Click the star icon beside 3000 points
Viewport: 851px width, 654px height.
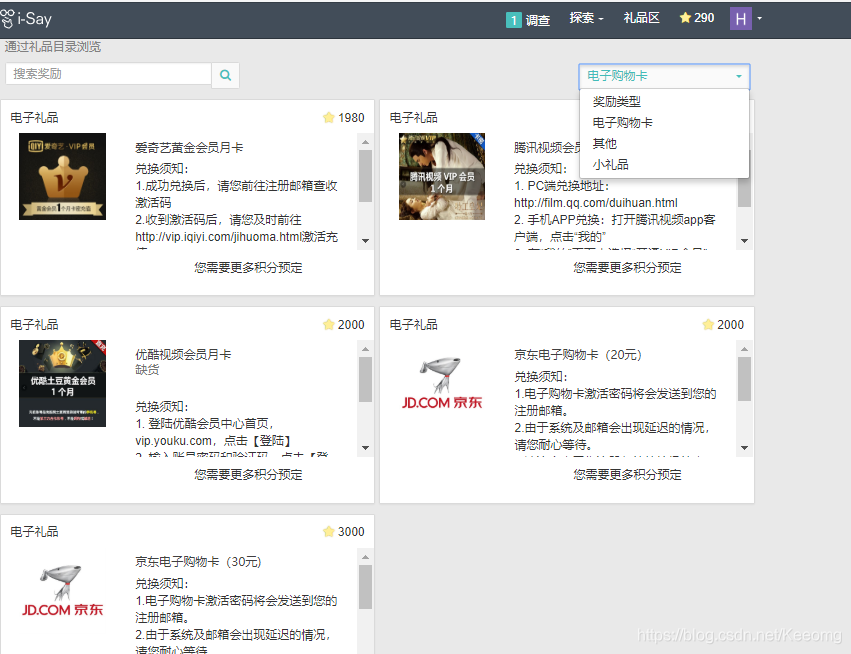click(328, 531)
